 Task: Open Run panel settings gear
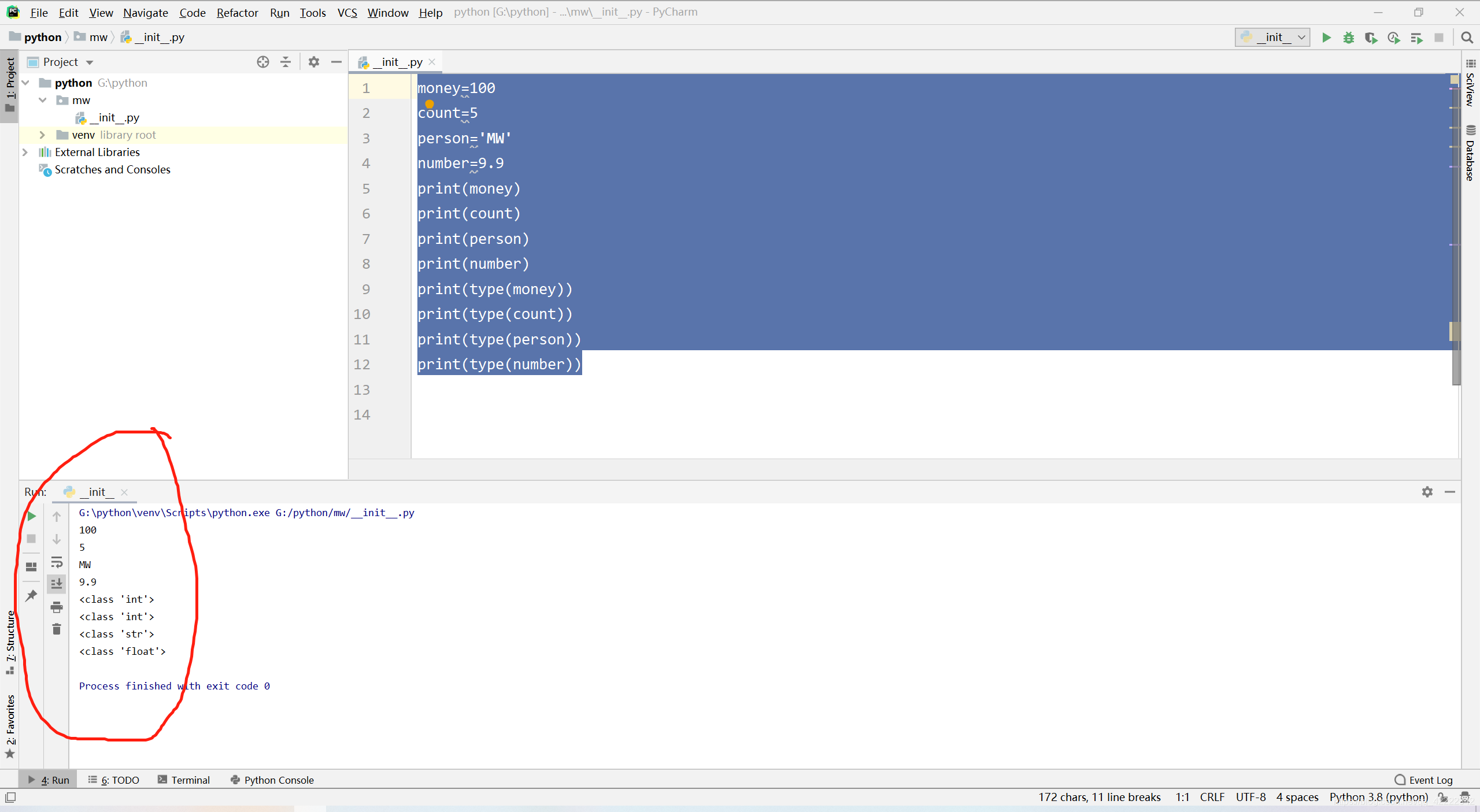pos(1427,492)
